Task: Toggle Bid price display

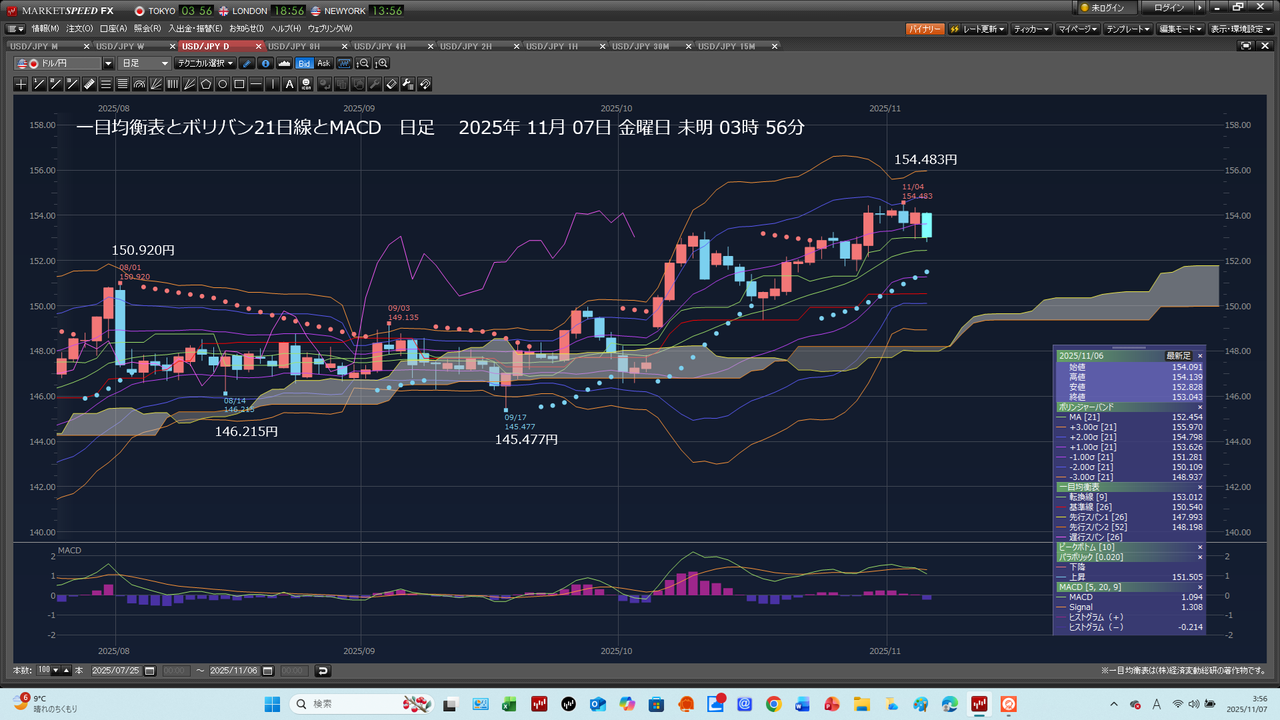Action: click(x=304, y=63)
